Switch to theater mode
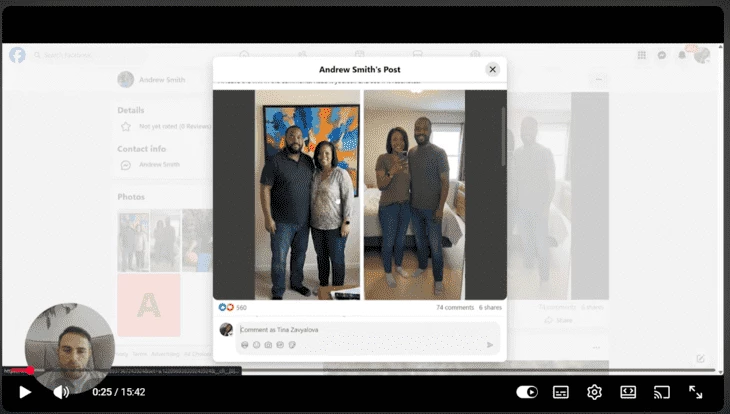730x414 pixels. point(628,392)
